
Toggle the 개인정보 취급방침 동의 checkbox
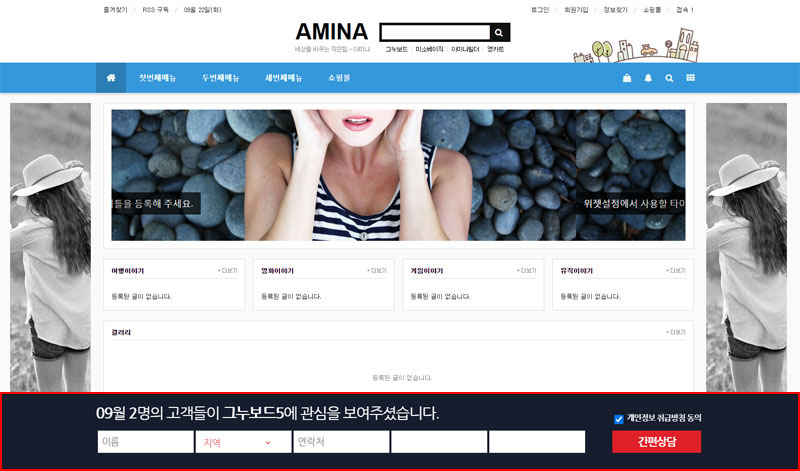click(x=619, y=419)
